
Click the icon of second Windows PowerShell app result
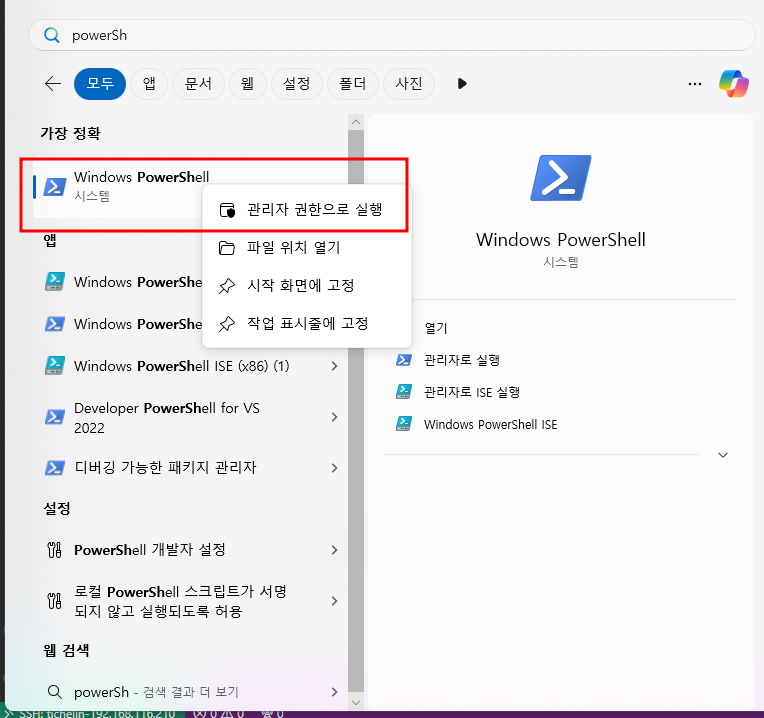pos(55,324)
